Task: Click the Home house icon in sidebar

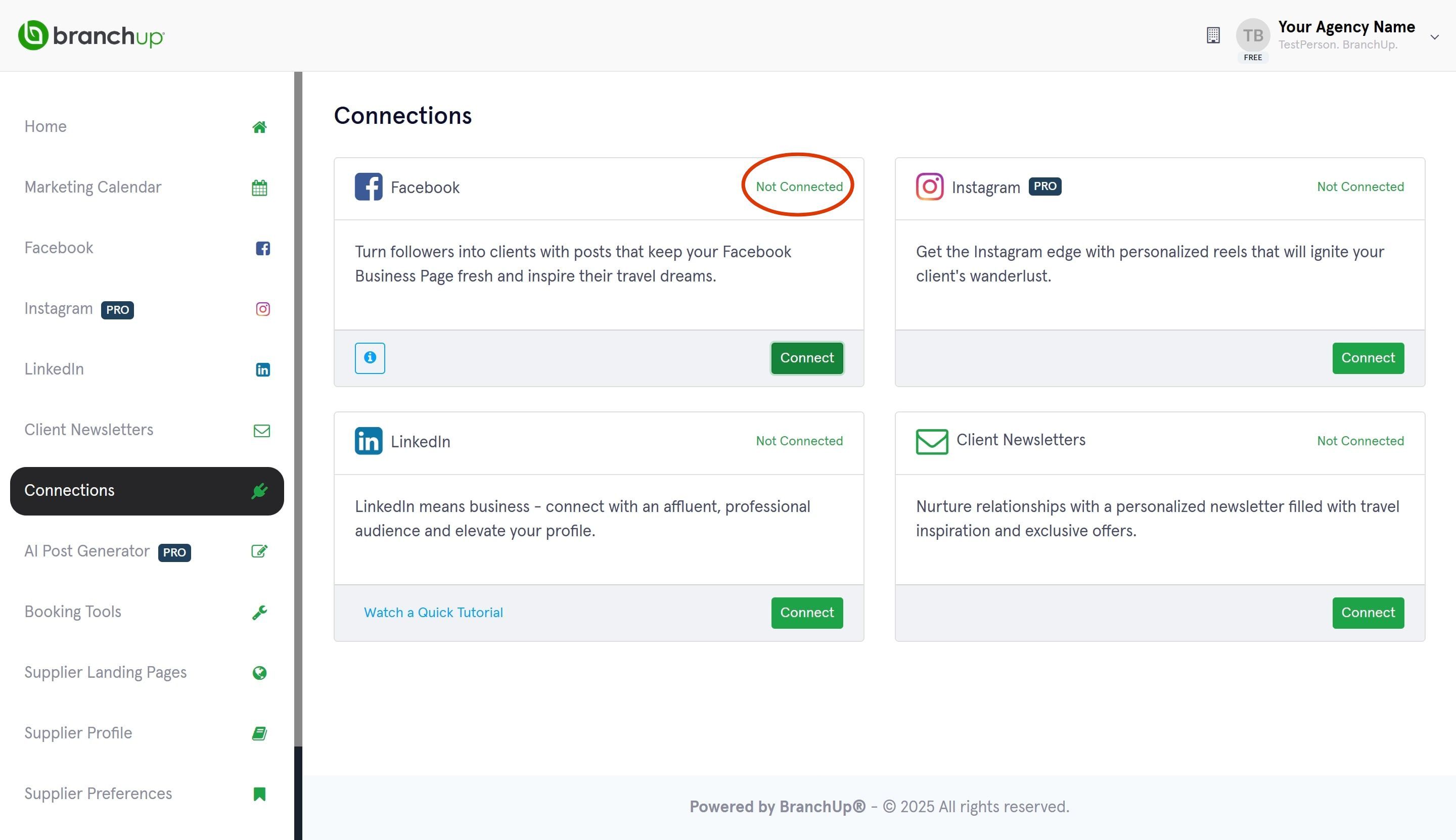Action: (x=259, y=127)
